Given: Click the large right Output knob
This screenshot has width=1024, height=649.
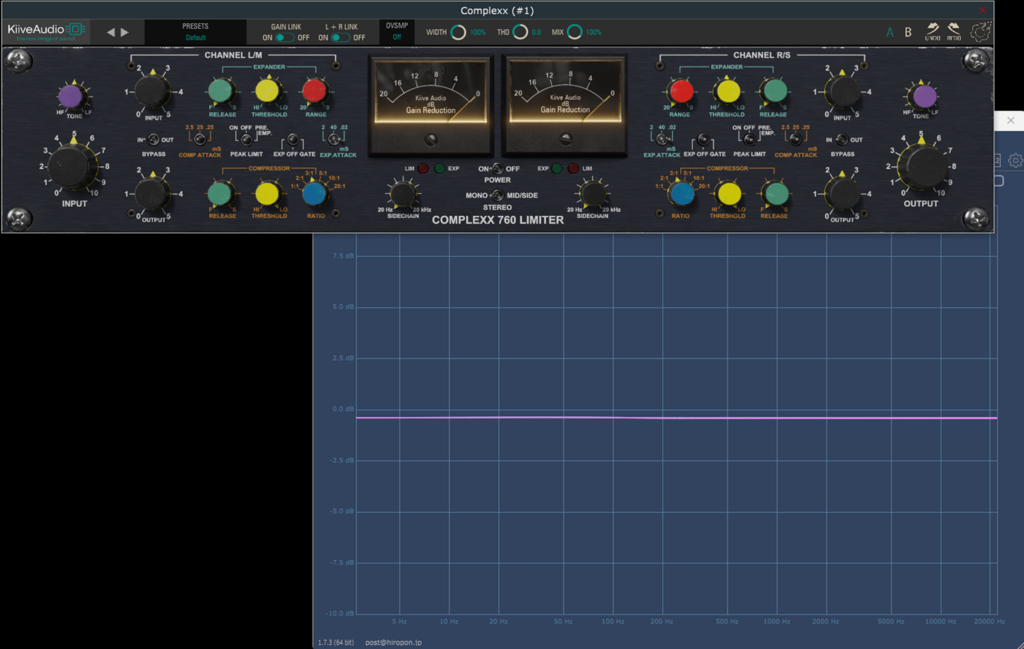Looking at the screenshot, I should coord(921,166).
